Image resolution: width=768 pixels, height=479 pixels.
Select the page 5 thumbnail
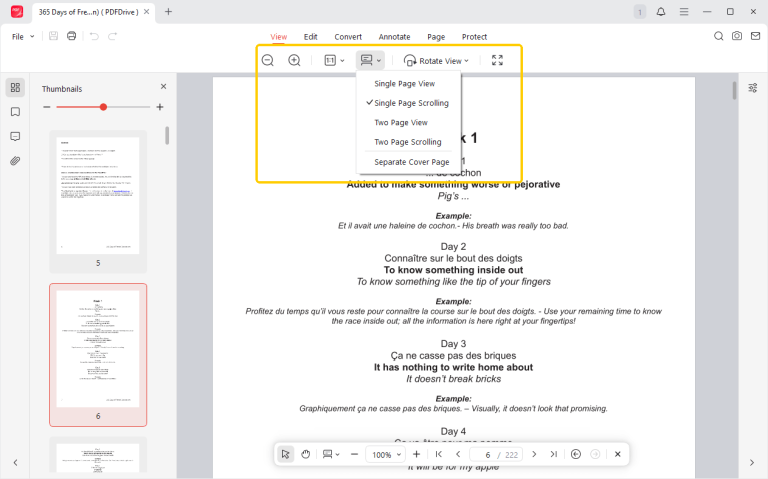98,195
